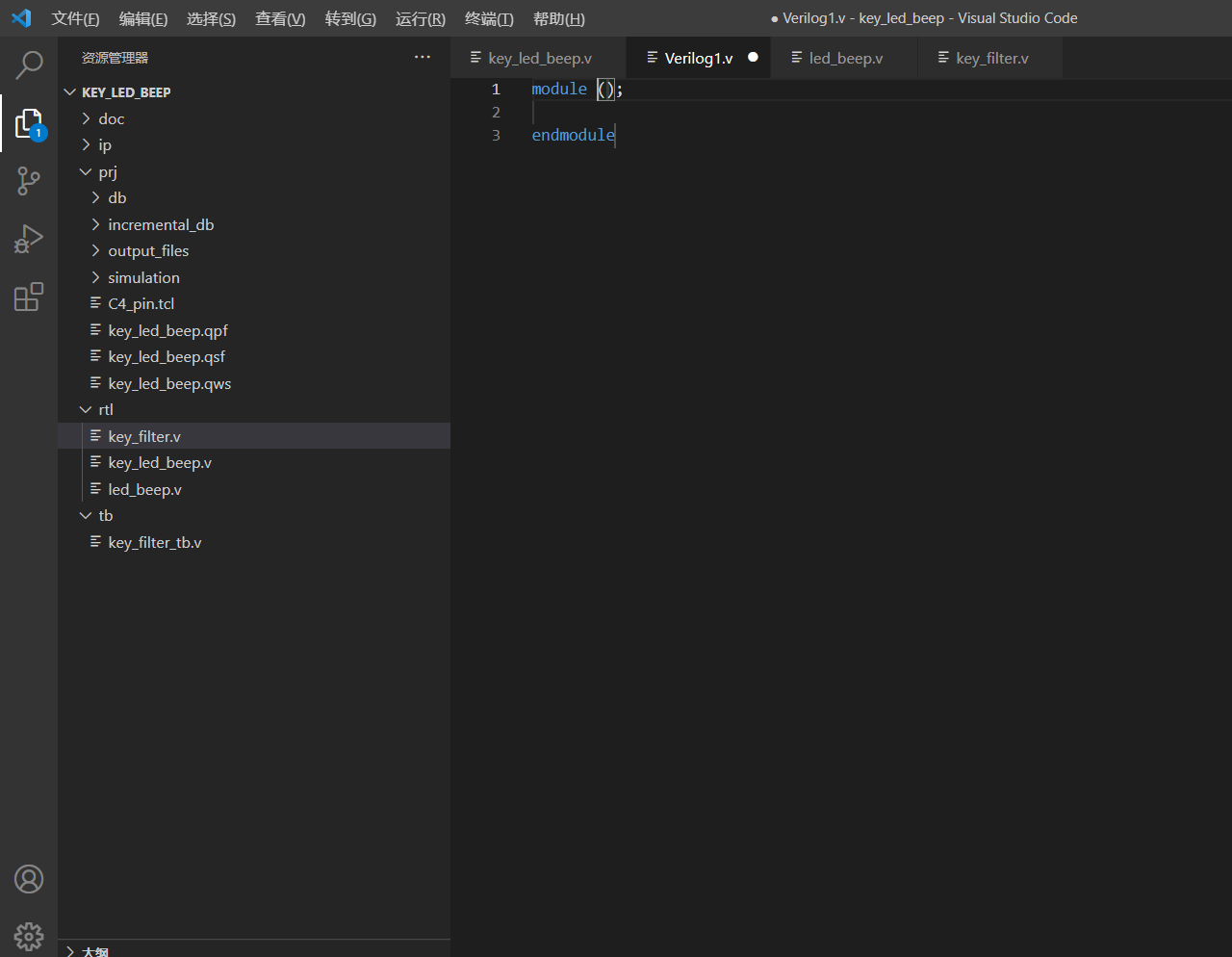Open the Source Control view

(x=29, y=181)
